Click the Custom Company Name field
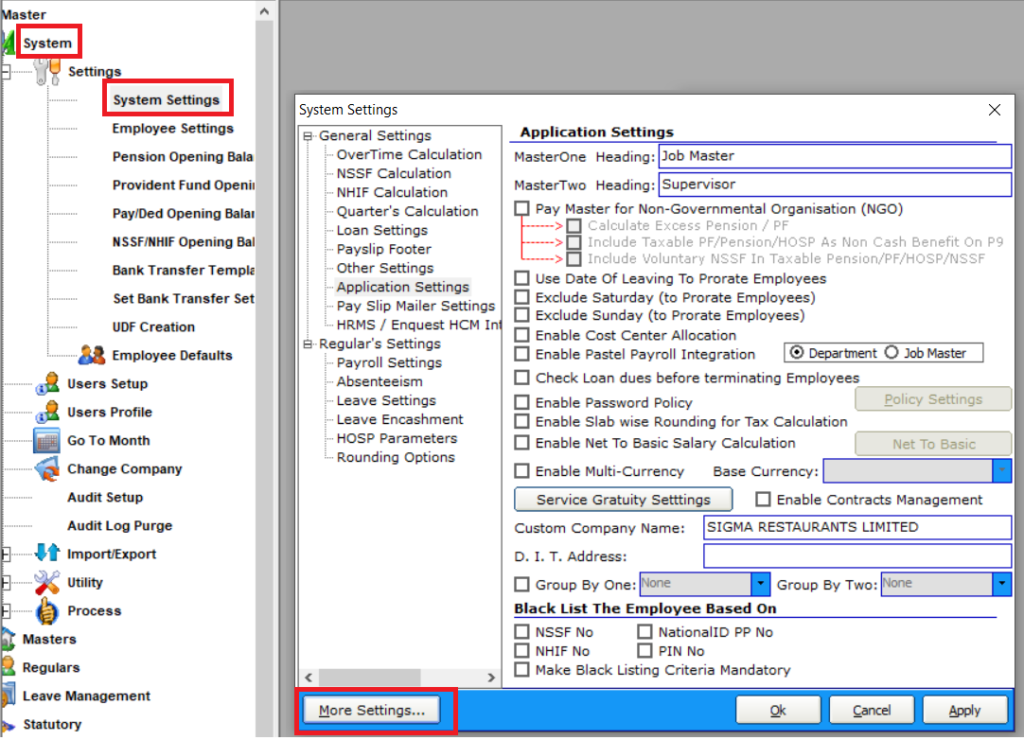 click(857, 527)
